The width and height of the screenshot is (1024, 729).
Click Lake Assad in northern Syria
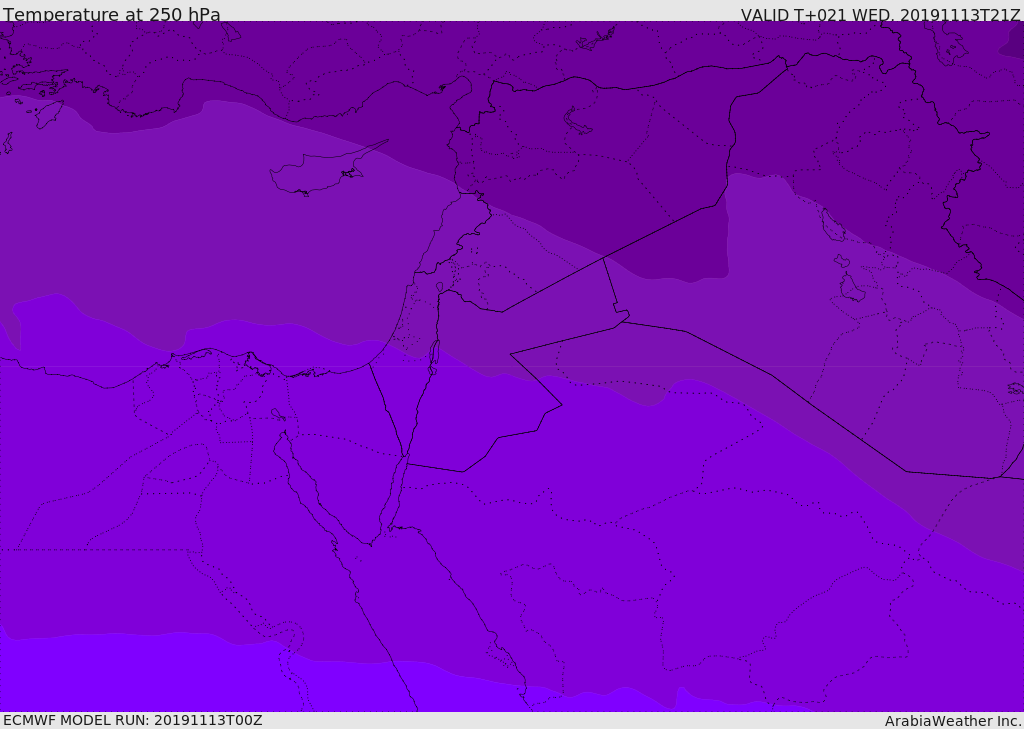tap(578, 121)
